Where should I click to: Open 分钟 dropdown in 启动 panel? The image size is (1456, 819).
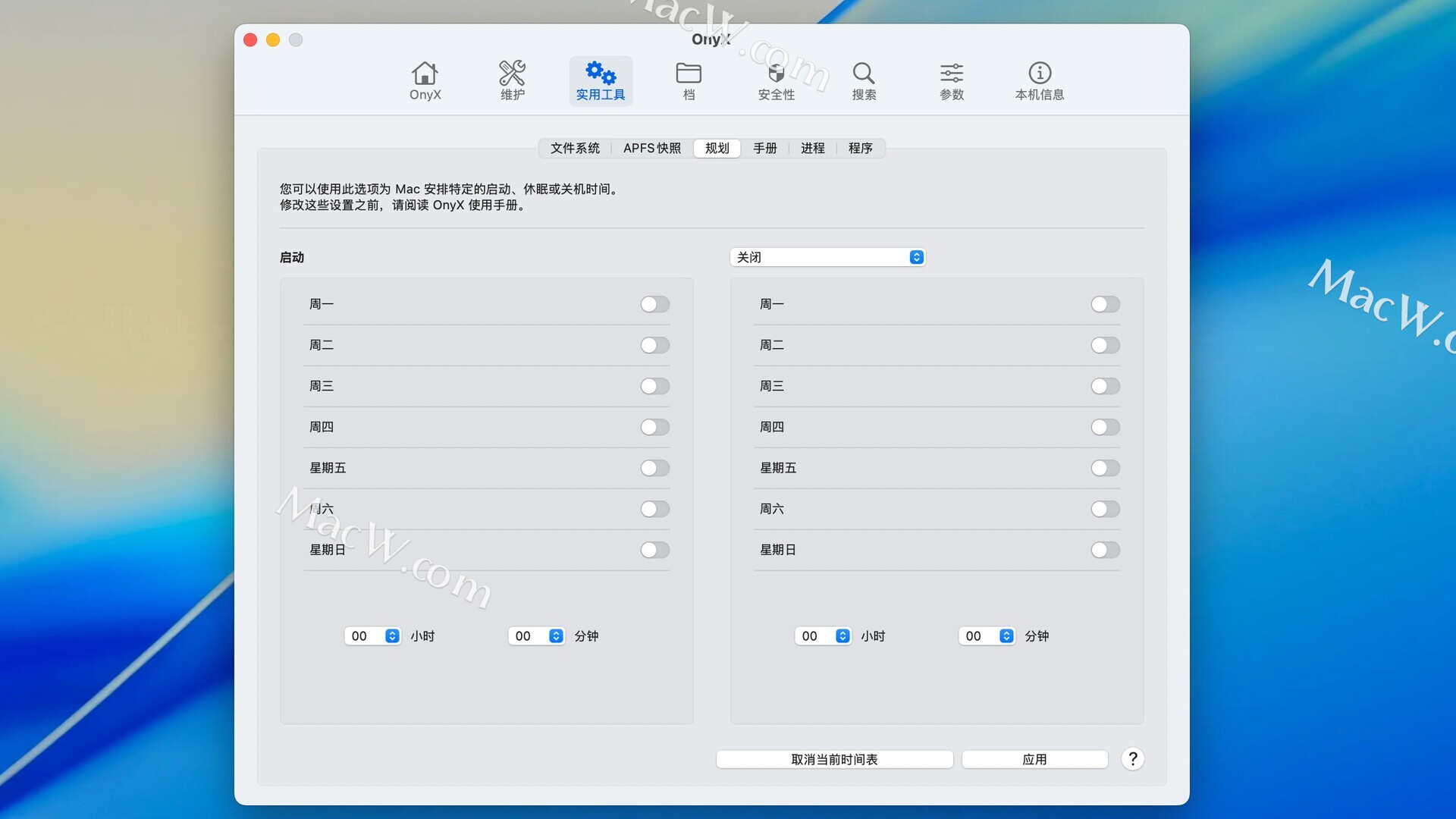pyautogui.click(x=537, y=636)
